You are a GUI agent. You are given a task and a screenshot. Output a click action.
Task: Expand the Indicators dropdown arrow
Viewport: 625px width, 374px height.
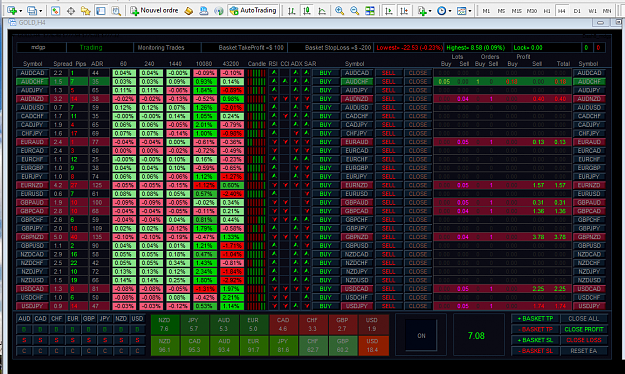[x=430, y=11]
